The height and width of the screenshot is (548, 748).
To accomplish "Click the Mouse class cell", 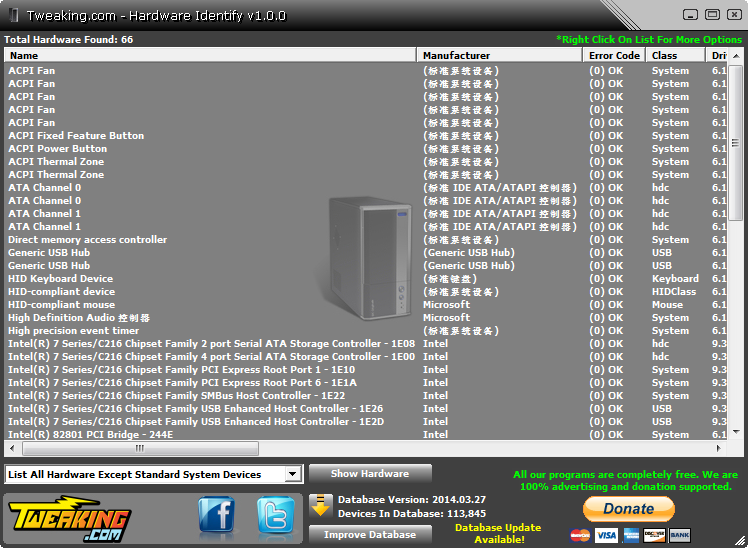I will pyautogui.click(x=667, y=305).
